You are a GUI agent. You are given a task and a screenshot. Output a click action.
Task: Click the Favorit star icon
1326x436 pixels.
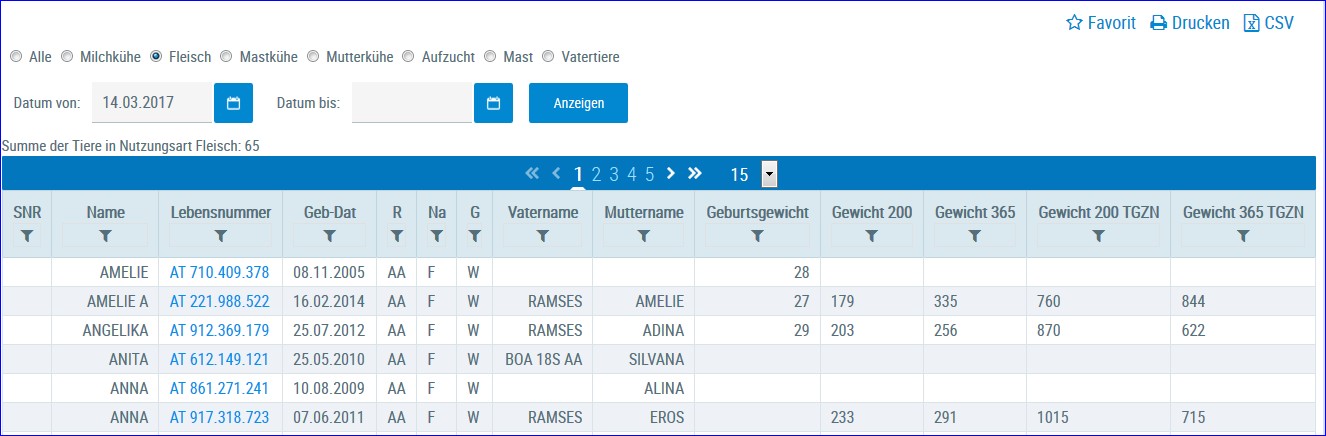pos(1075,23)
